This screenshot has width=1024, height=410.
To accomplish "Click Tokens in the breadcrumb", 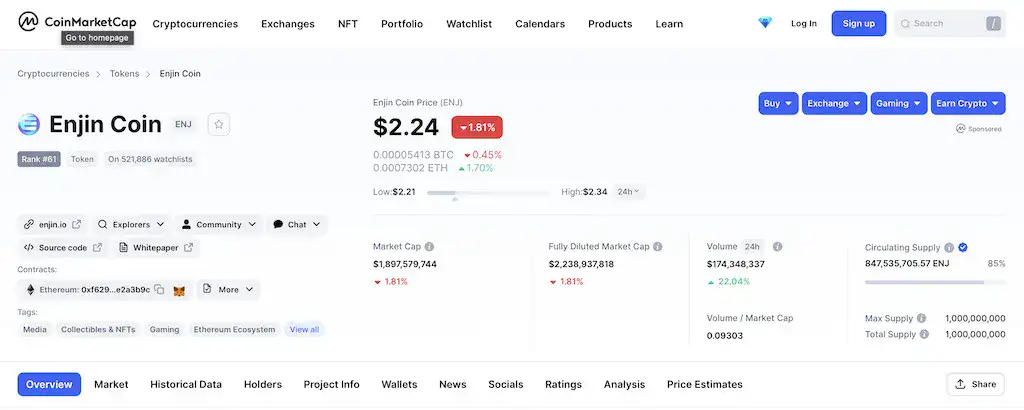I will coord(124,74).
